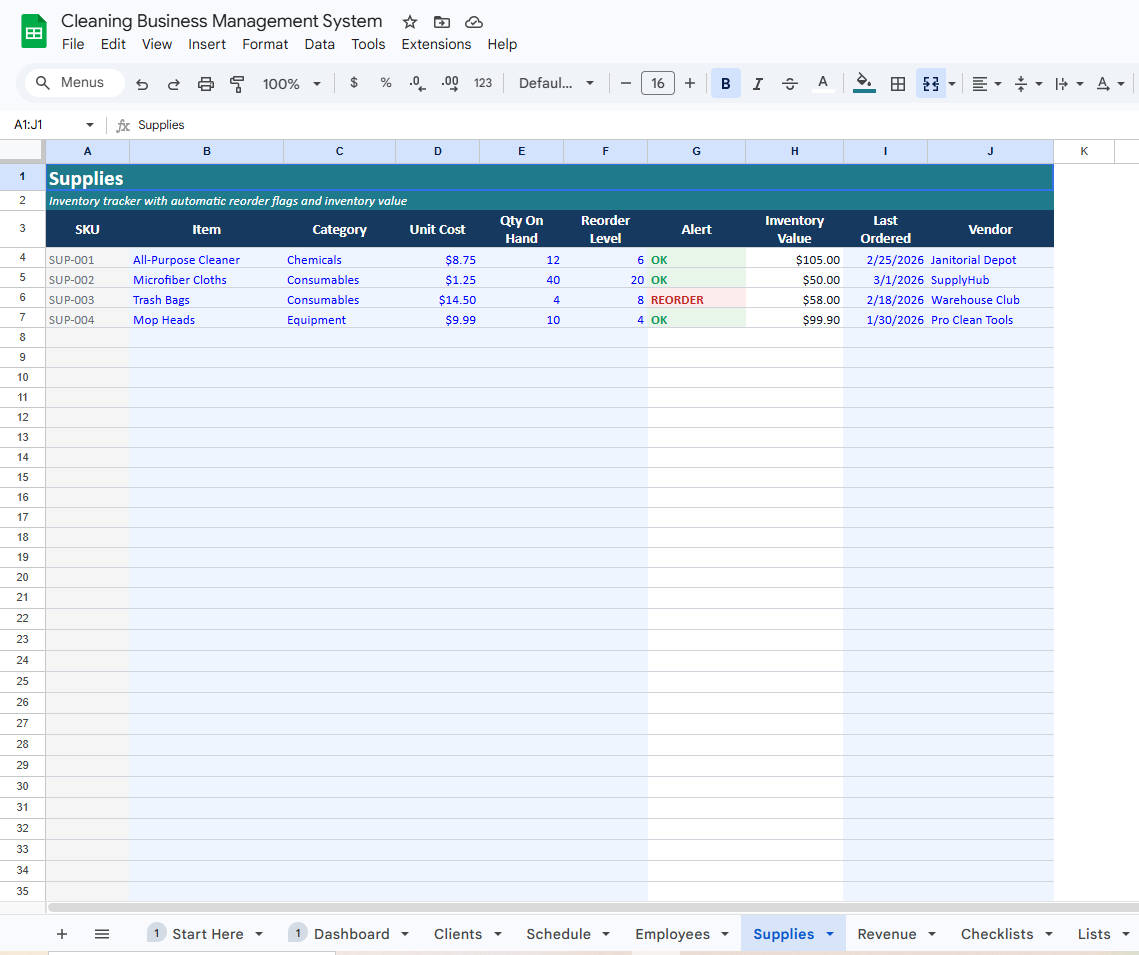Open the Insert menu
The height and width of the screenshot is (955, 1139).
pos(207,44)
